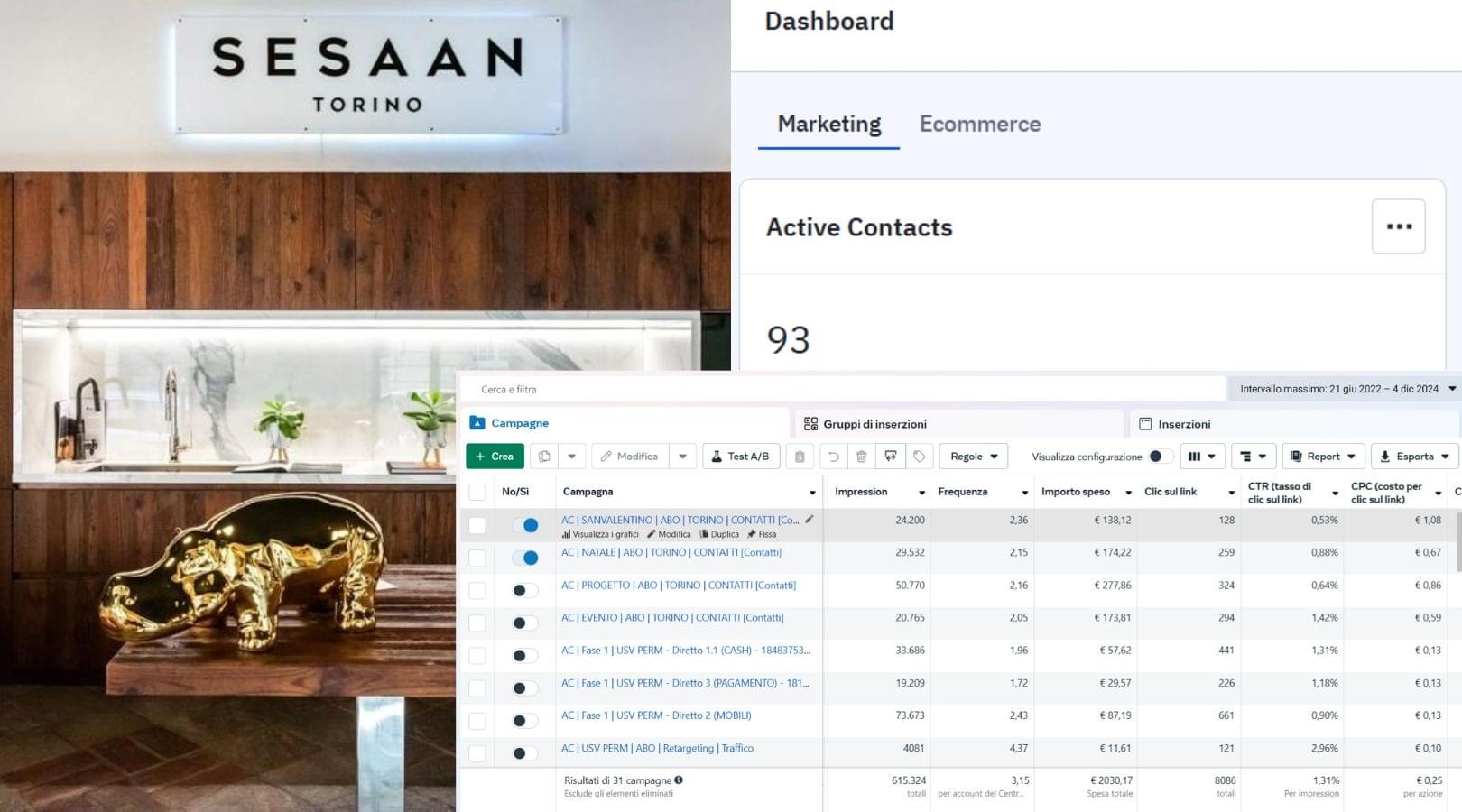The image size is (1462, 812).
Task: Open the Intervallo massimo date range dropdown
Action: 1345,389
